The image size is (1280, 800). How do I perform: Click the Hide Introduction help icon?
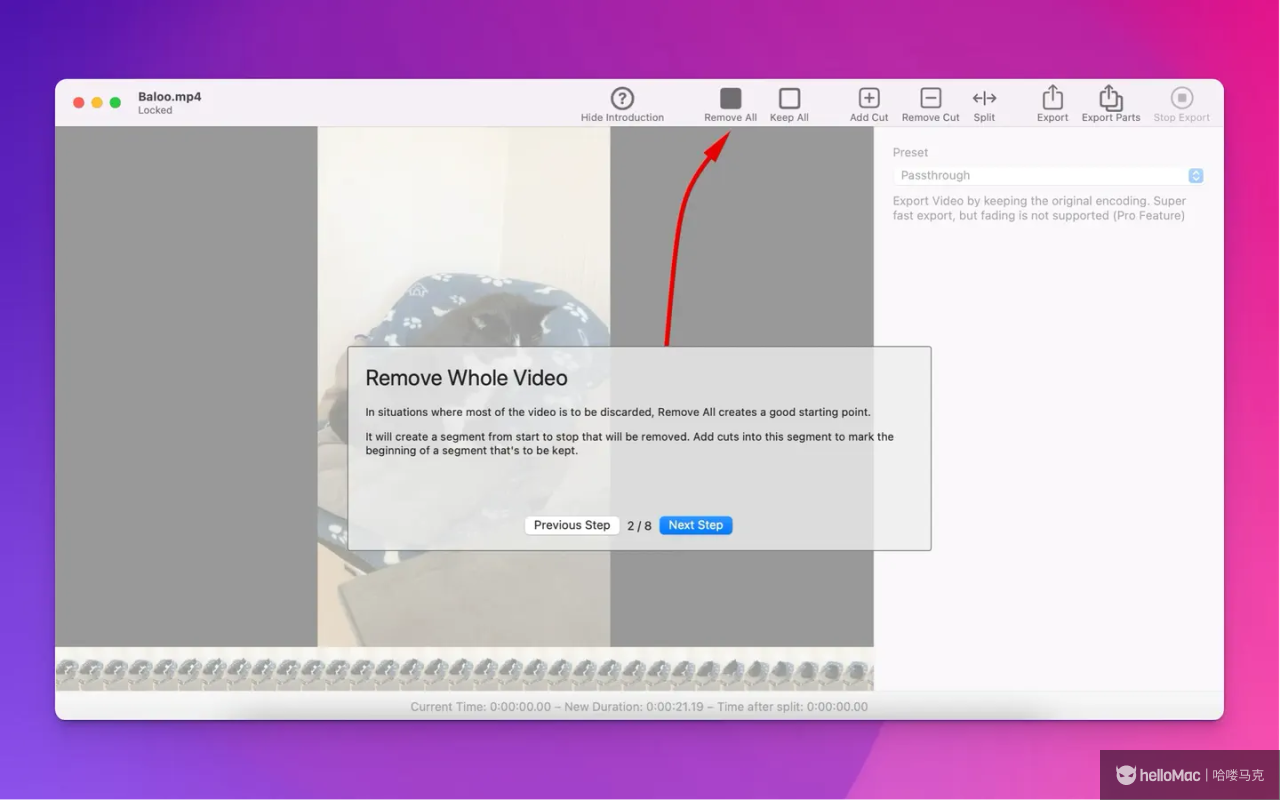pos(622,98)
